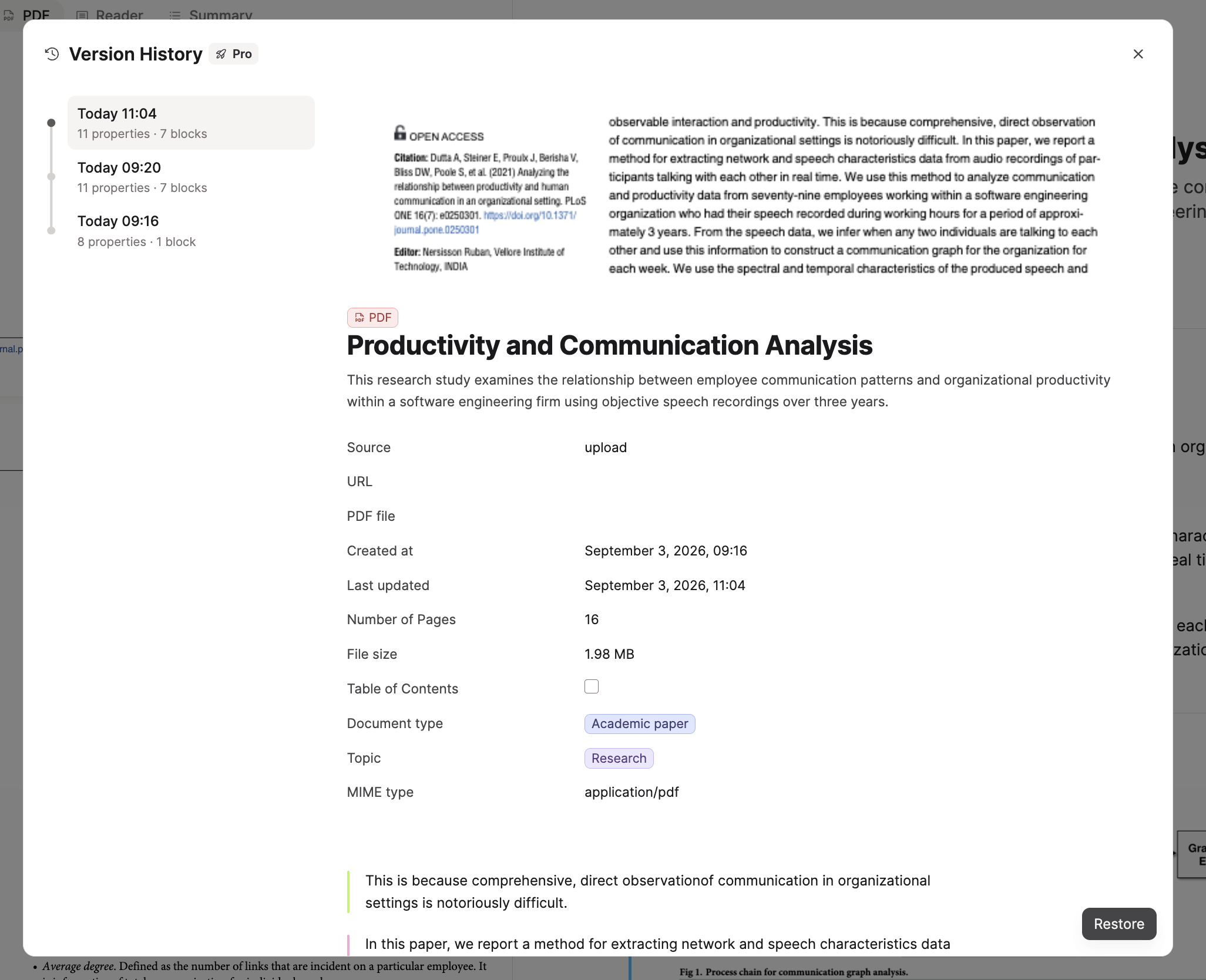
Task: Click the Pro rocket badge
Action: click(x=234, y=54)
